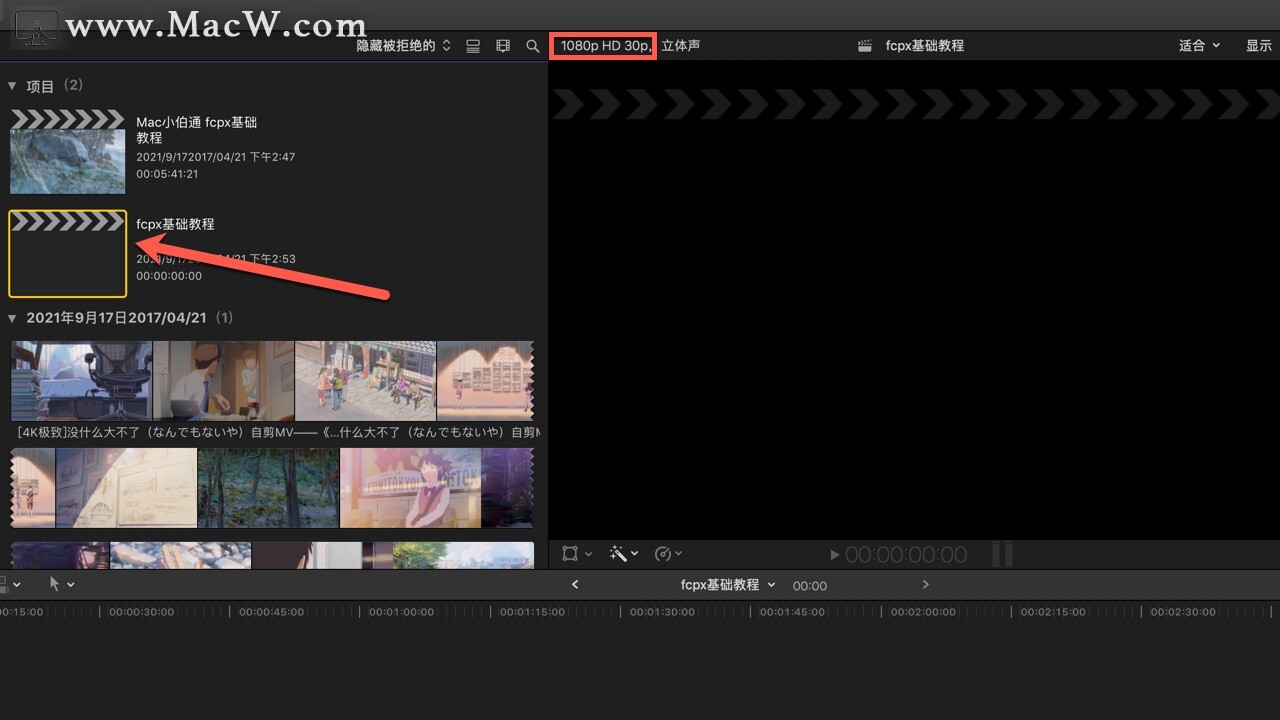This screenshot has width=1280, height=720.
Task: Click the viewer timecode 00:00:00:00 display
Action: pyautogui.click(x=906, y=554)
